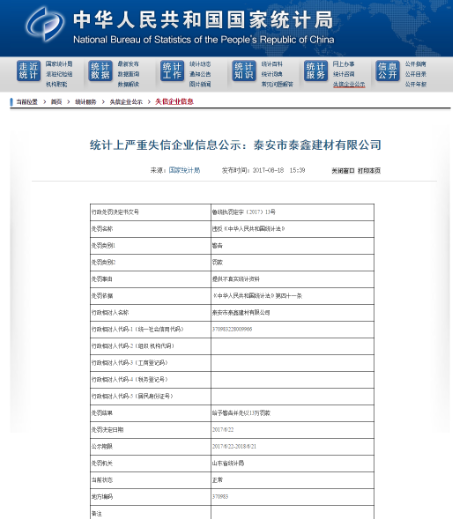Open the 走近统计 blue nav tile
Screen dimensions: 453x519
click(29, 71)
